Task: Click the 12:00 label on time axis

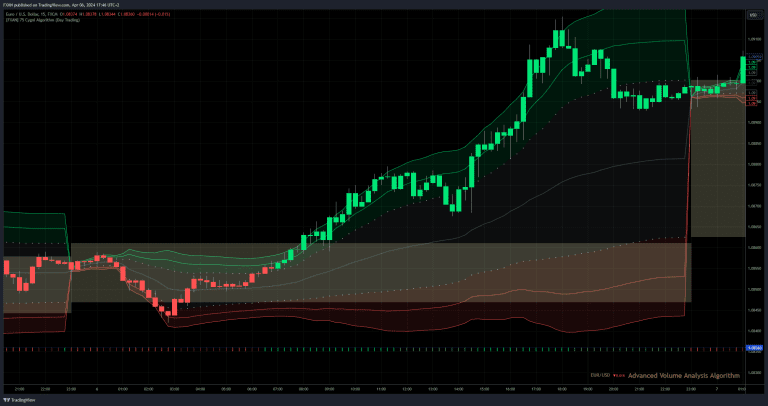Action: pyautogui.click(x=407, y=389)
